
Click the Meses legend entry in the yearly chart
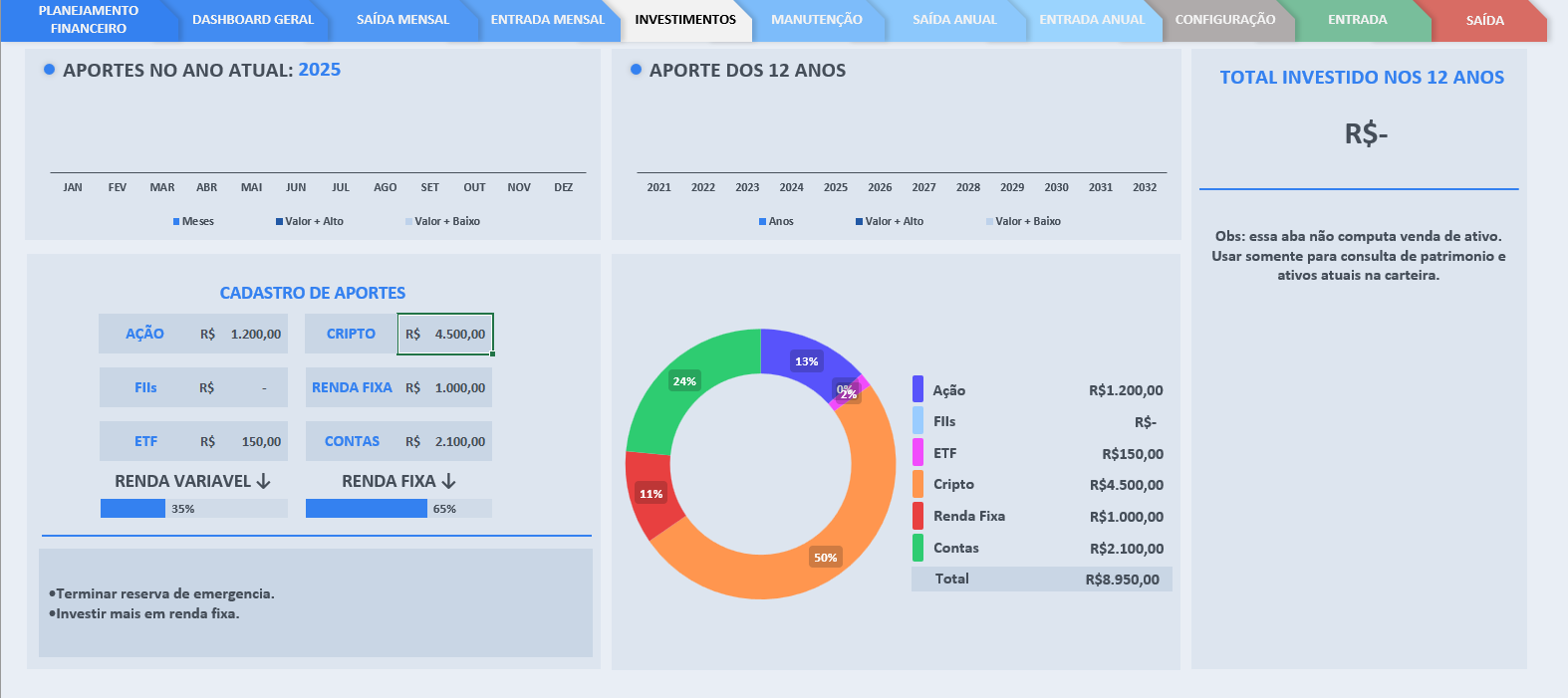193,221
